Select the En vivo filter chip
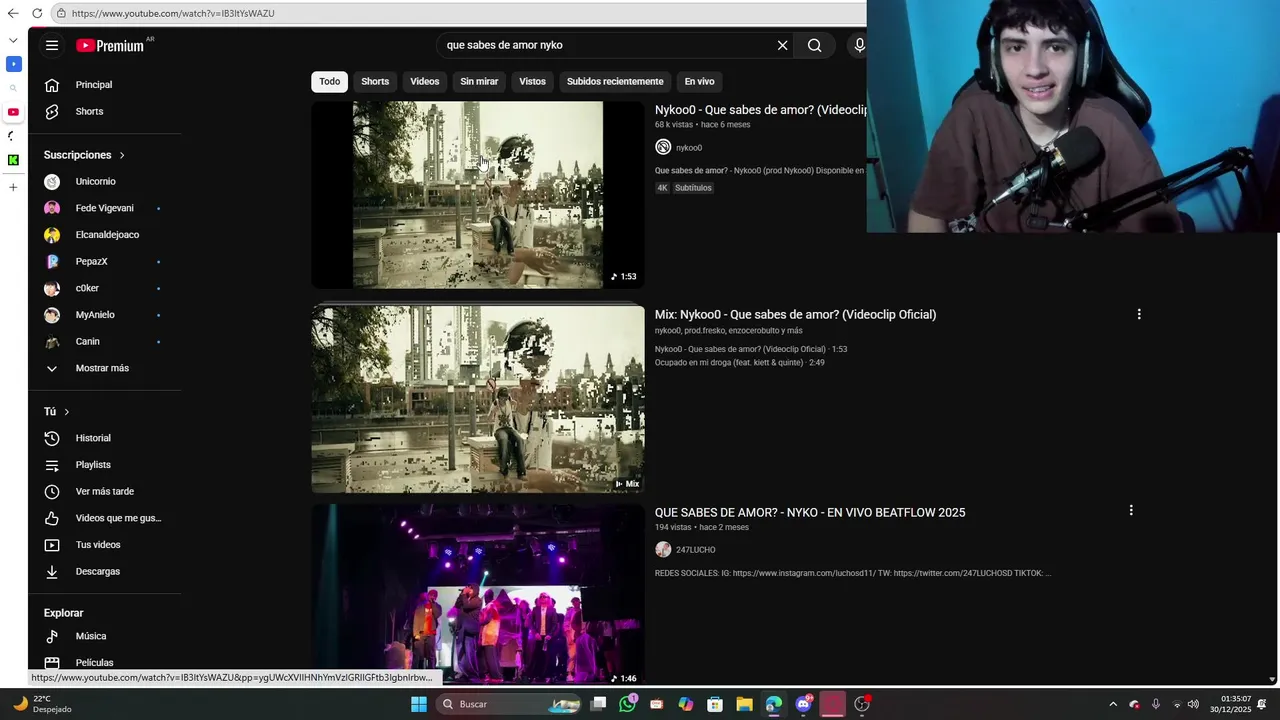The height and width of the screenshot is (720, 1280). point(699,81)
